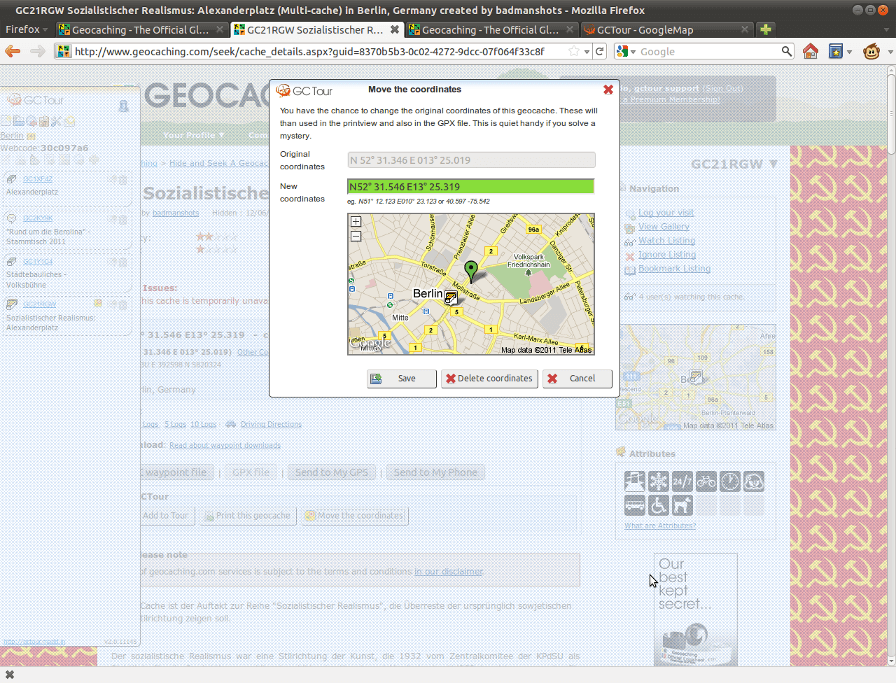The width and height of the screenshot is (896, 683).
Task: Open the Your Profile menu on the page
Action: [193, 135]
